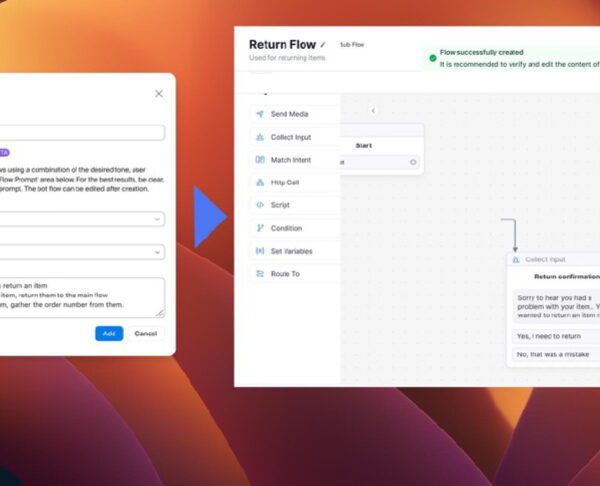Viewport: 600px width, 486px height.
Task: Click the Script code icon
Action: (260, 205)
